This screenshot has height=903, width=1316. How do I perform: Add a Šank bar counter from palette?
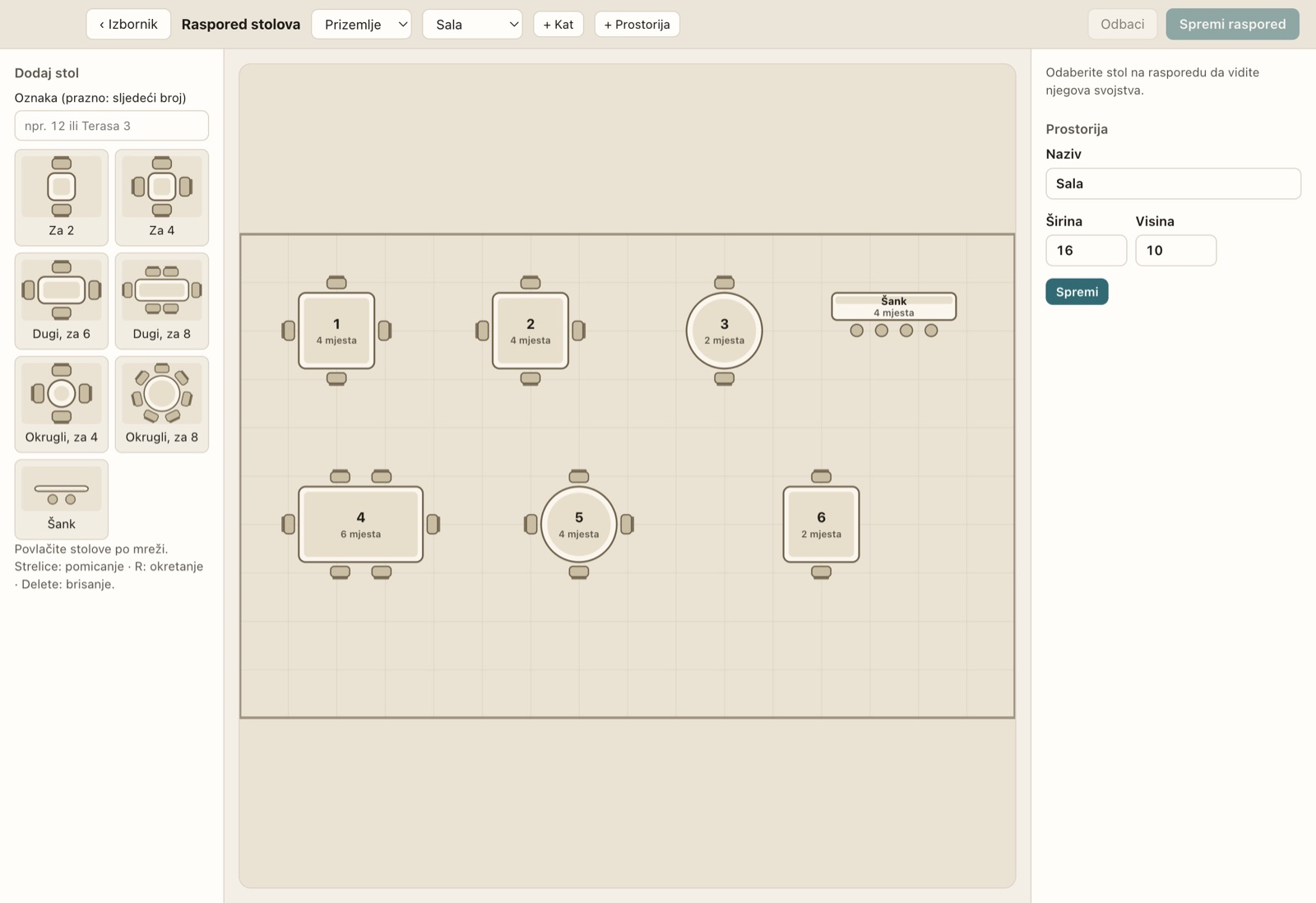[x=62, y=499]
